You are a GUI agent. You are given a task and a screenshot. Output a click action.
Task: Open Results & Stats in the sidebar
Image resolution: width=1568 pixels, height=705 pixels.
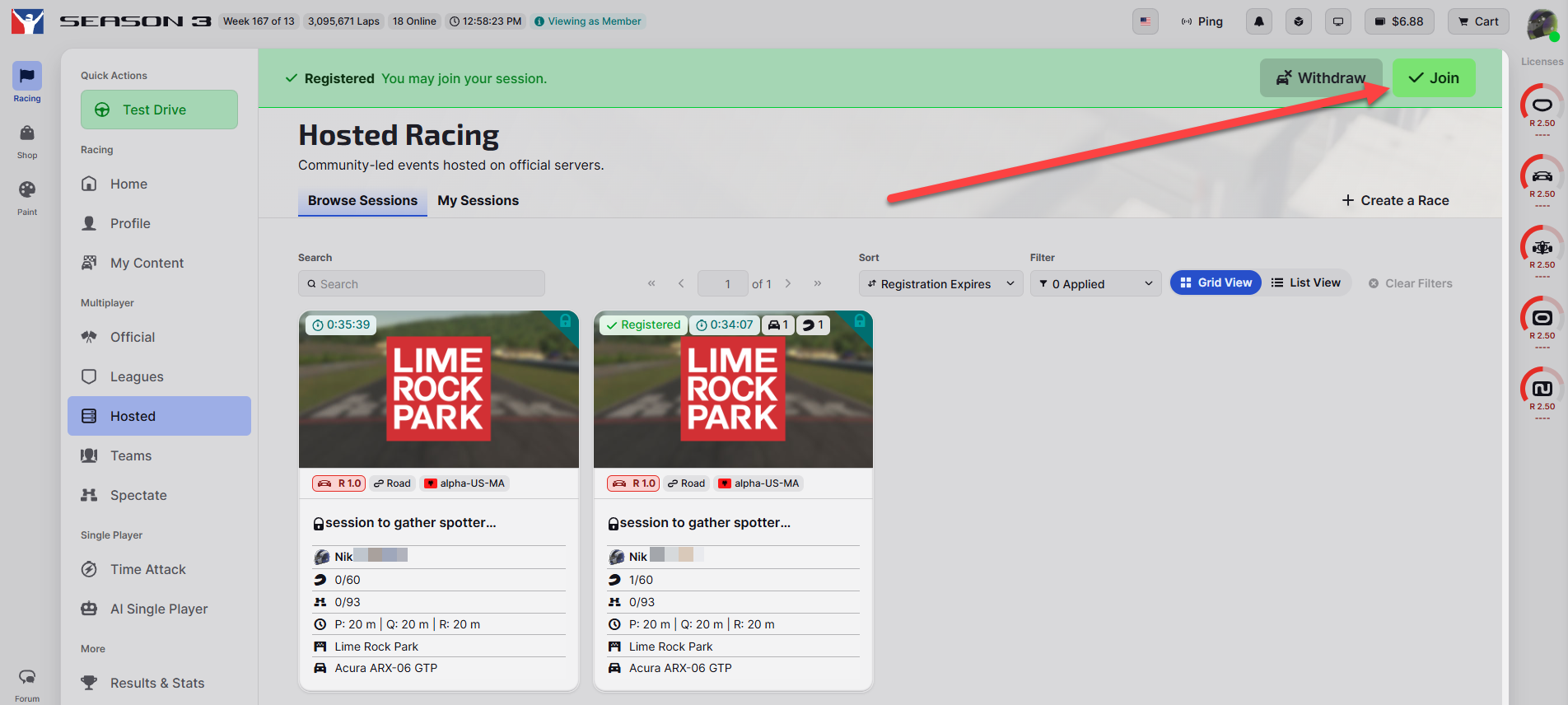[159, 683]
